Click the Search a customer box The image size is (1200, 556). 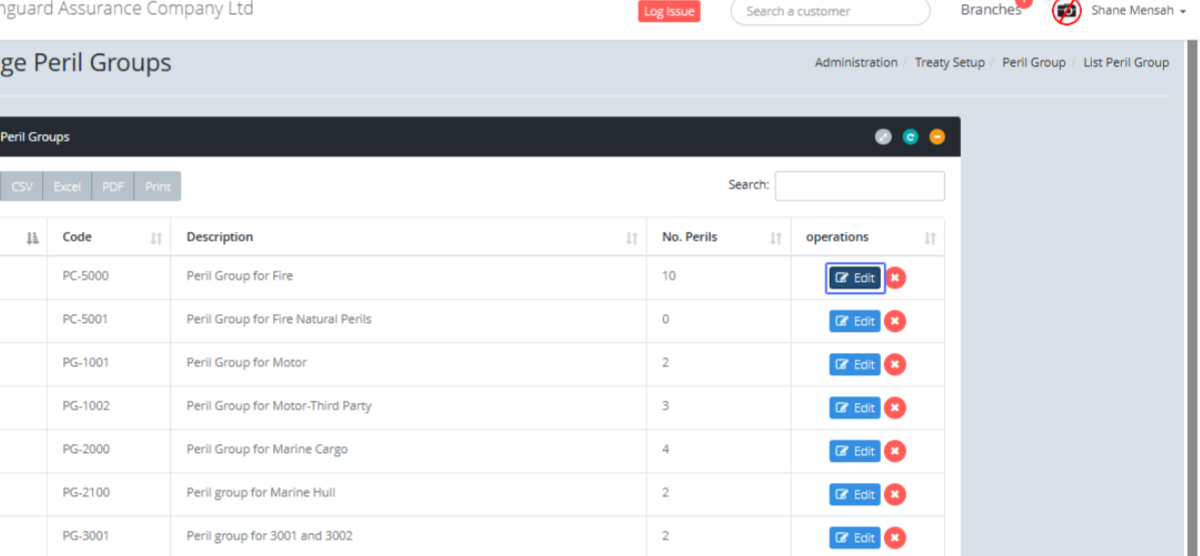(x=830, y=12)
